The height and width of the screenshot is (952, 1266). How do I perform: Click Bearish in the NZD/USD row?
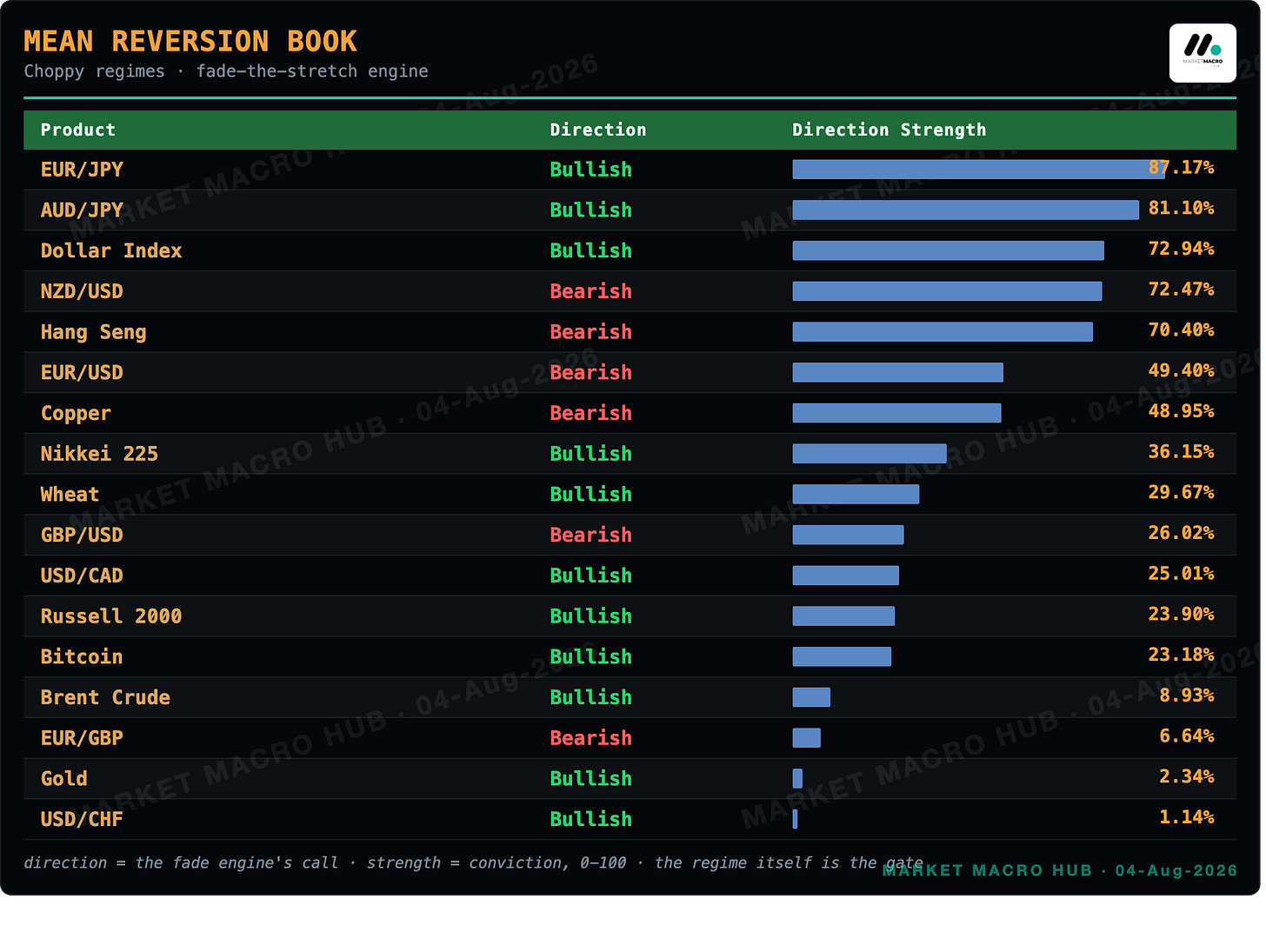coord(591,291)
